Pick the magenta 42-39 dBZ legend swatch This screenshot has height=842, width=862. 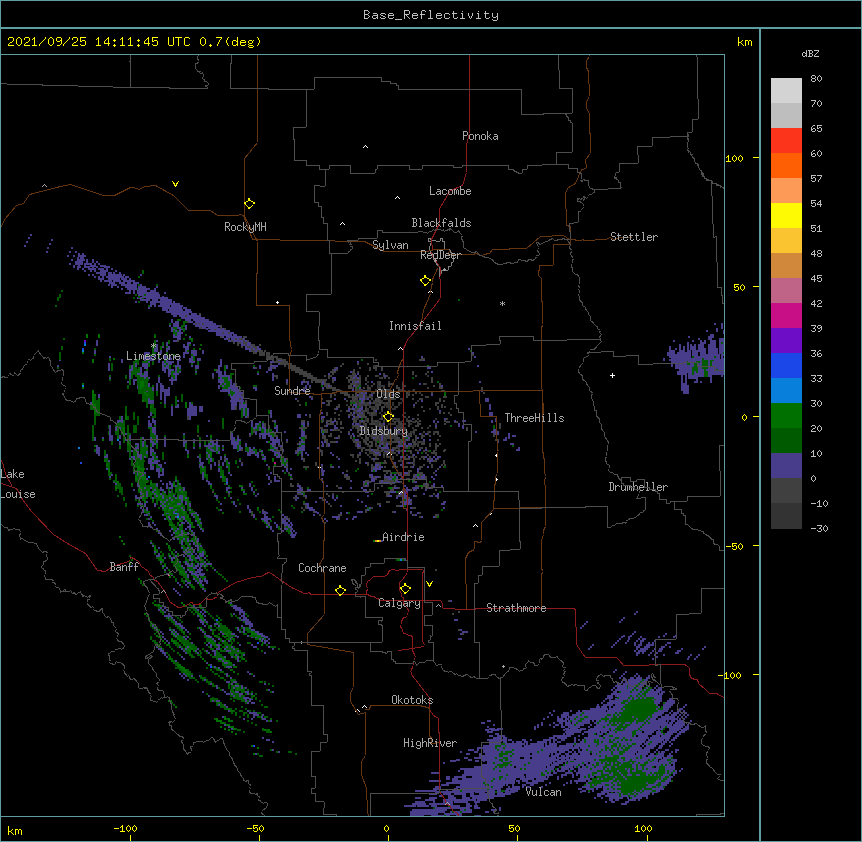pos(786,315)
